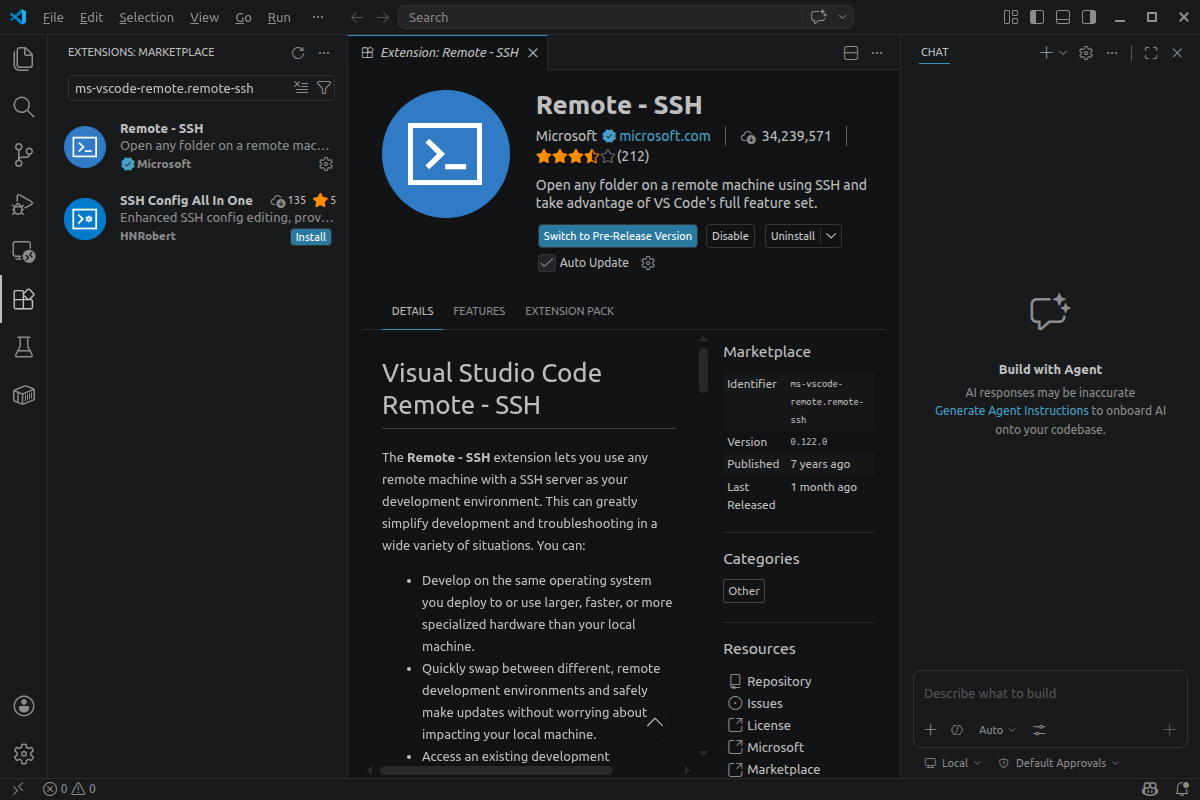1200x800 pixels.
Task: Toggle the bottom panel visibility
Action: coord(1063,17)
